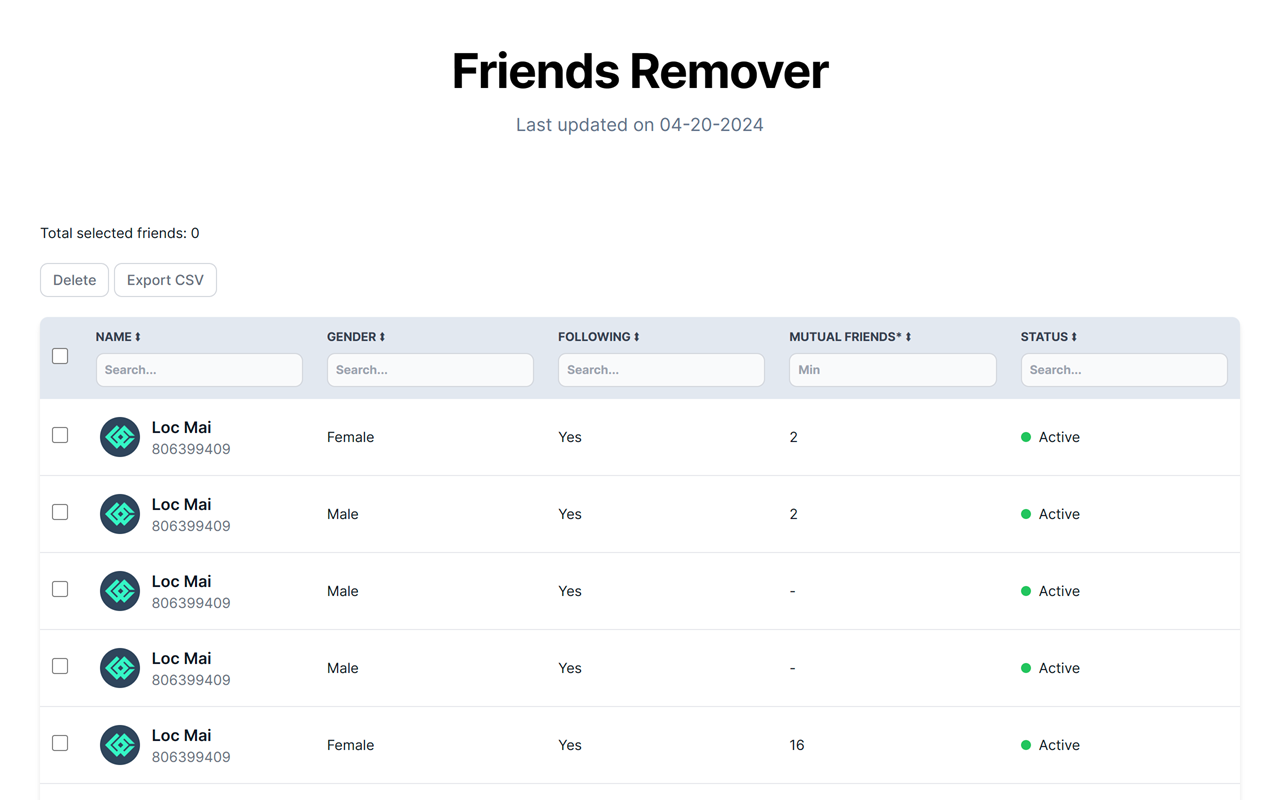Check the first Loc Mai row checkbox
Viewport: 1280px width, 800px height.
click(60, 435)
